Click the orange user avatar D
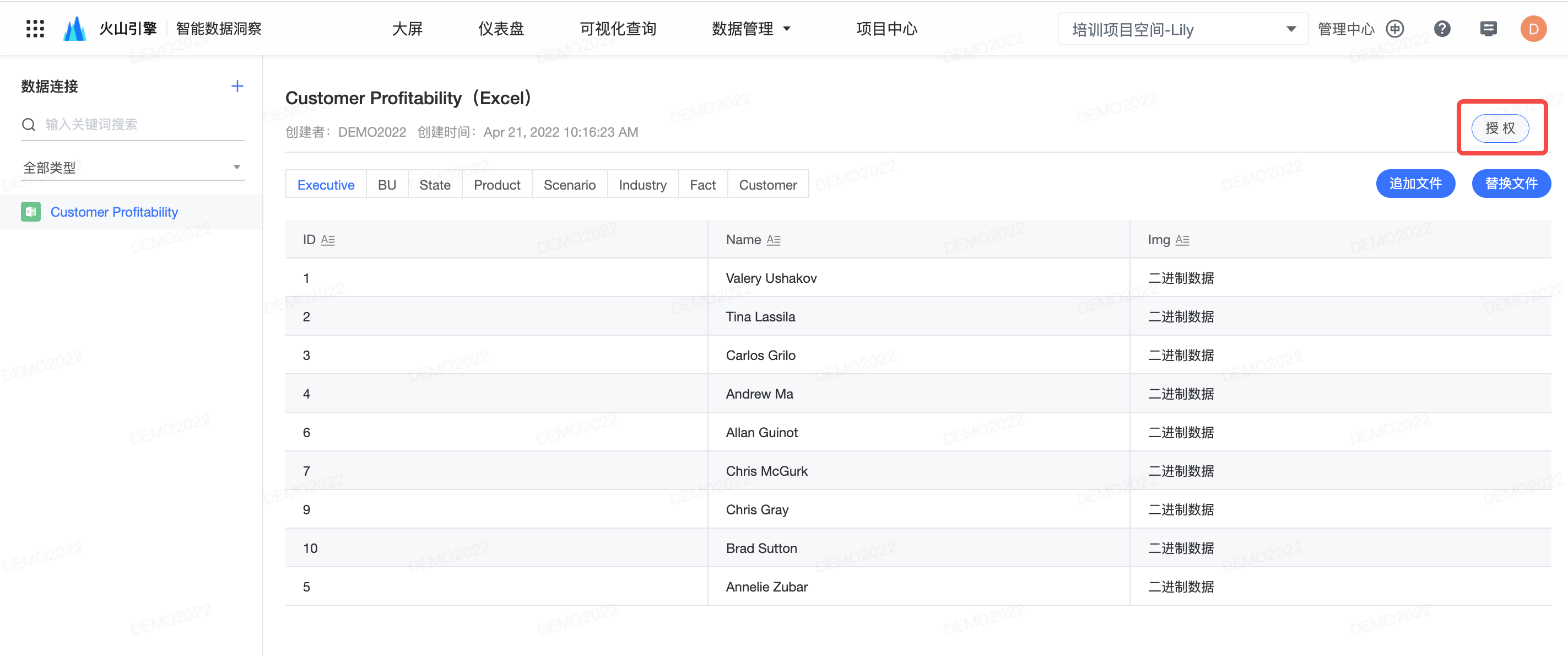The image size is (1568, 656). (1533, 29)
